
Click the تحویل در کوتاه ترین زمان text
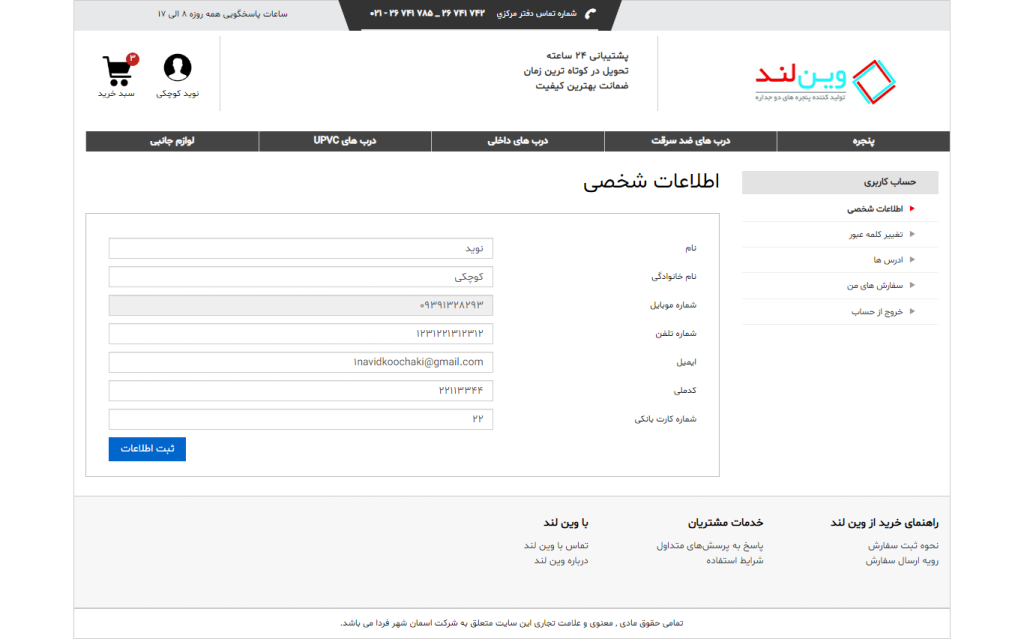[576, 71]
